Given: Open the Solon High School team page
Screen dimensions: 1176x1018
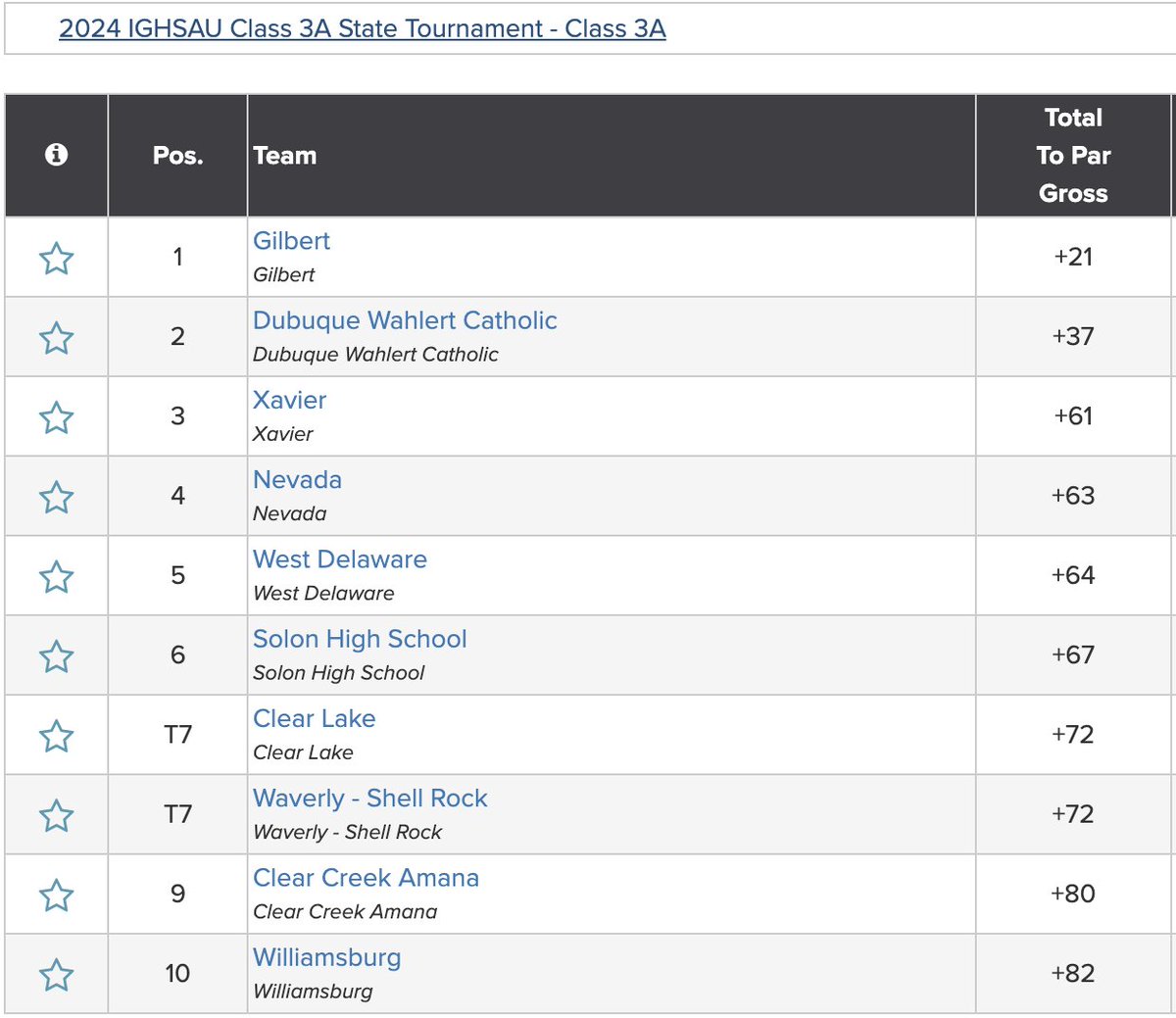Looking at the screenshot, I should (x=360, y=638).
